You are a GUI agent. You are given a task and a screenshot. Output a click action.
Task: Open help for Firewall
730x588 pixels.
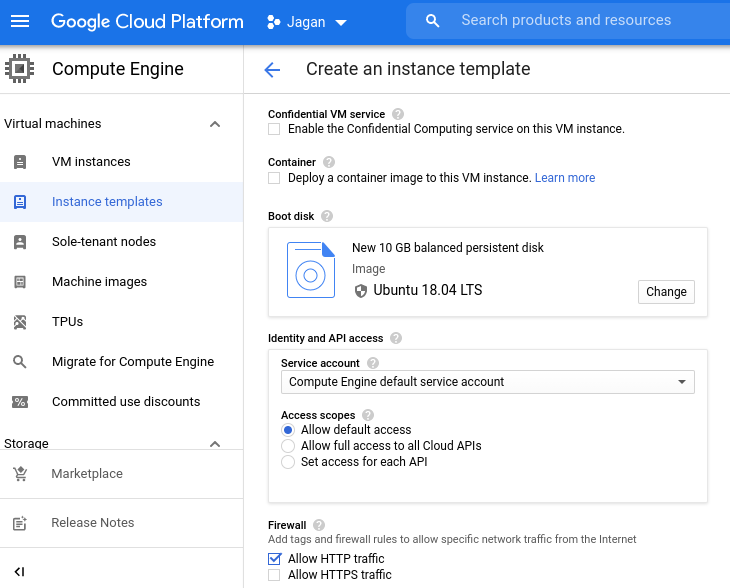(x=319, y=525)
